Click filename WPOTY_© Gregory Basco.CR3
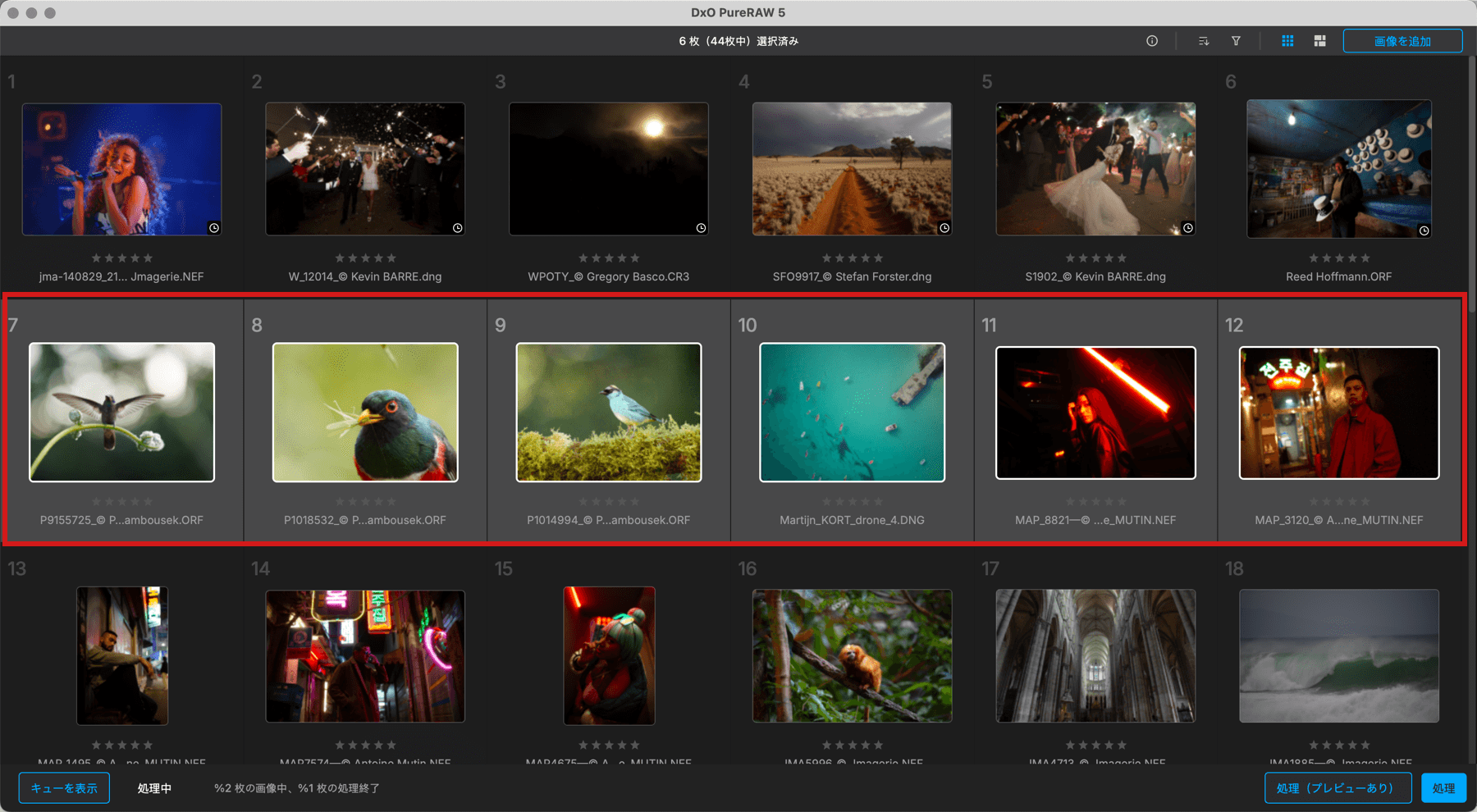Viewport: 1477px width, 812px height. (609, 276)
